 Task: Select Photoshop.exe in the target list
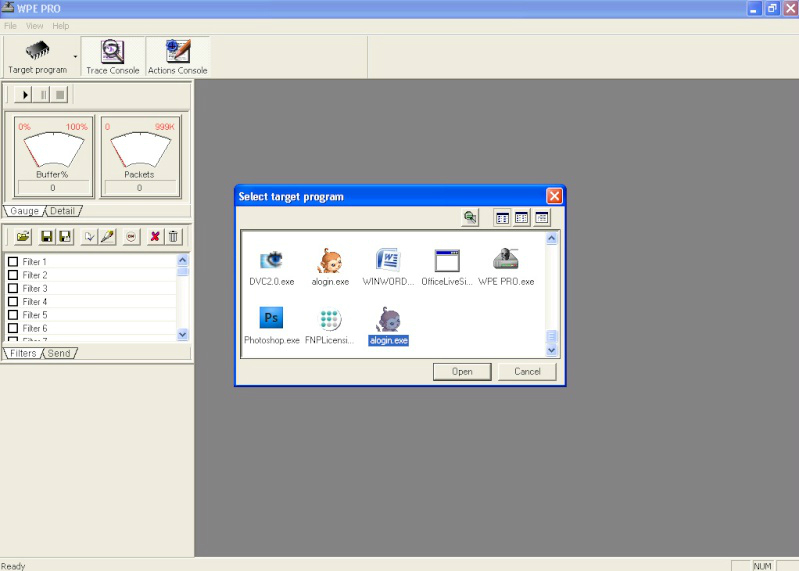tap(272, 319)
